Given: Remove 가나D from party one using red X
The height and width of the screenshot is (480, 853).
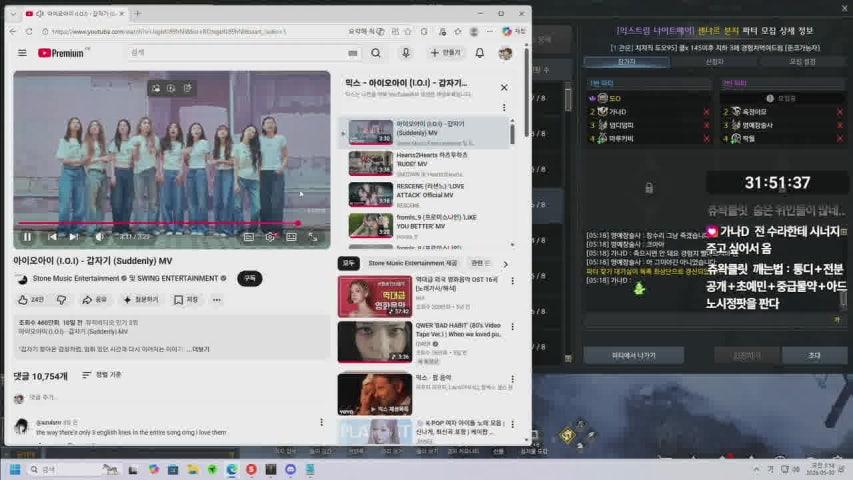Looking at the screenshot, I should [x=706, y=112].
